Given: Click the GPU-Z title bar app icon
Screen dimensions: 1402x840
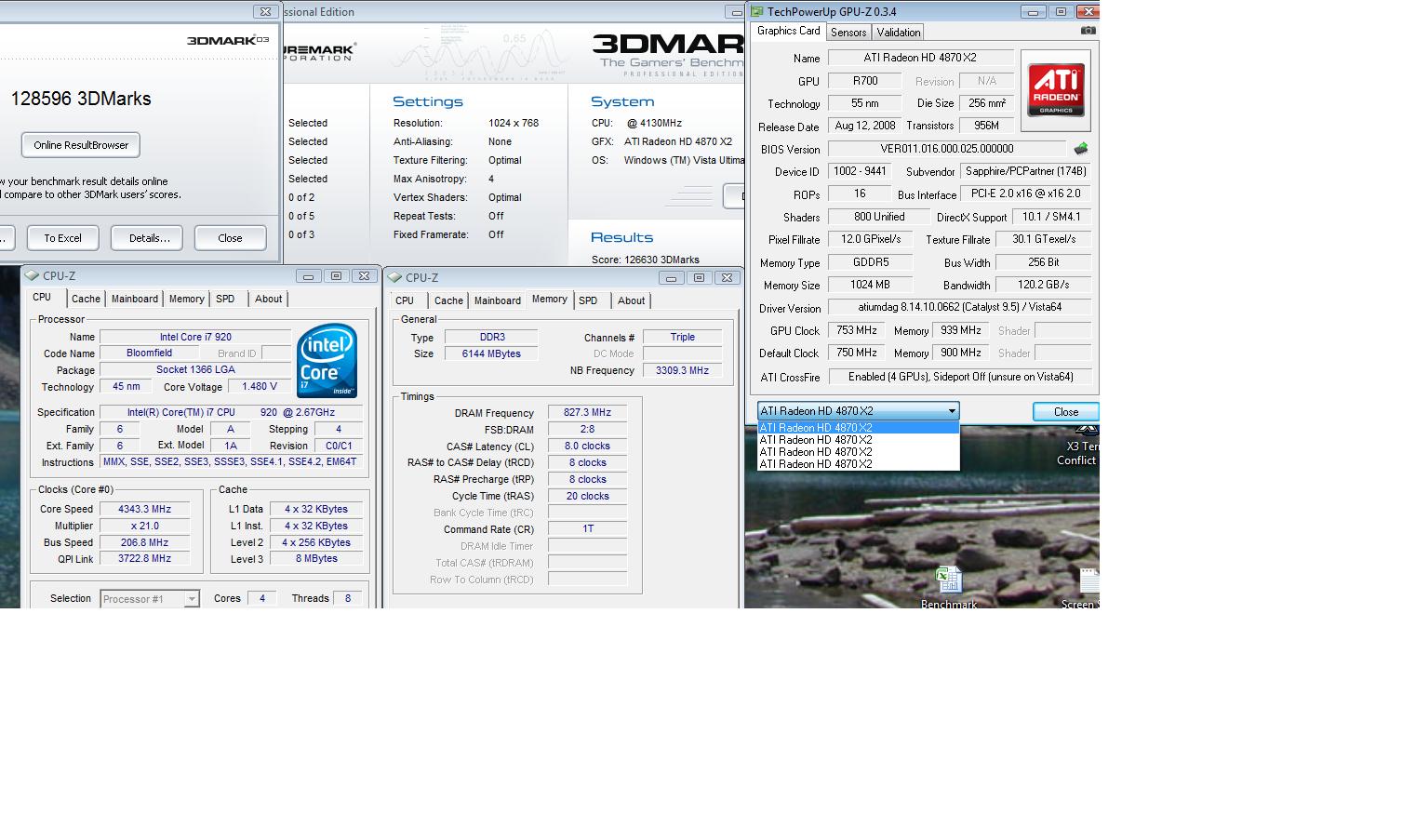Looking at the screenshot, I should [x=757, y=11].
